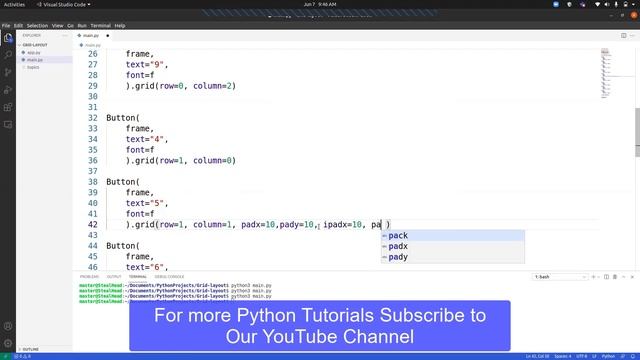Click 'ipadx=10' on line 42

click(x=342, y=224)
